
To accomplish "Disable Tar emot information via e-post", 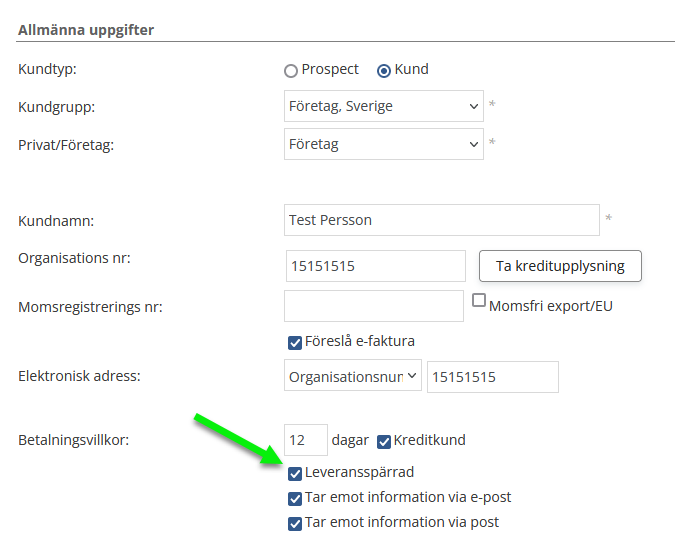I will tap(295, 498).
